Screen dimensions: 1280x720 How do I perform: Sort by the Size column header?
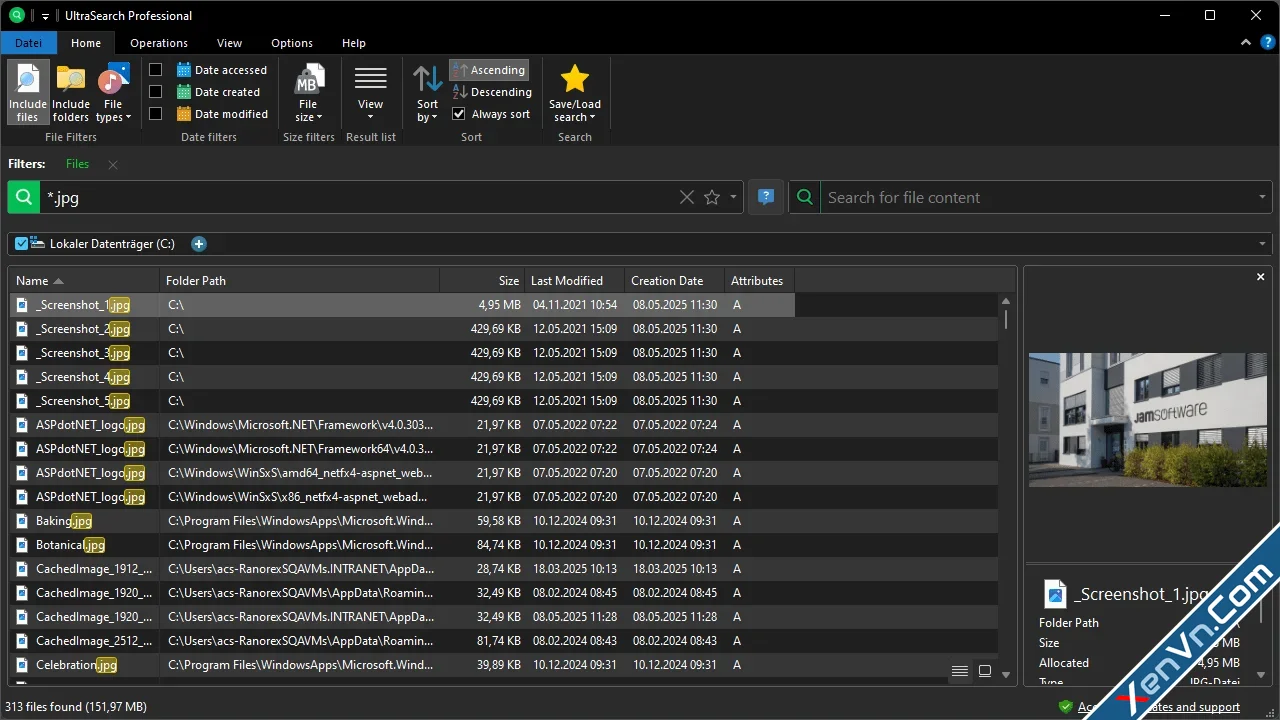(x=482, y=281)
